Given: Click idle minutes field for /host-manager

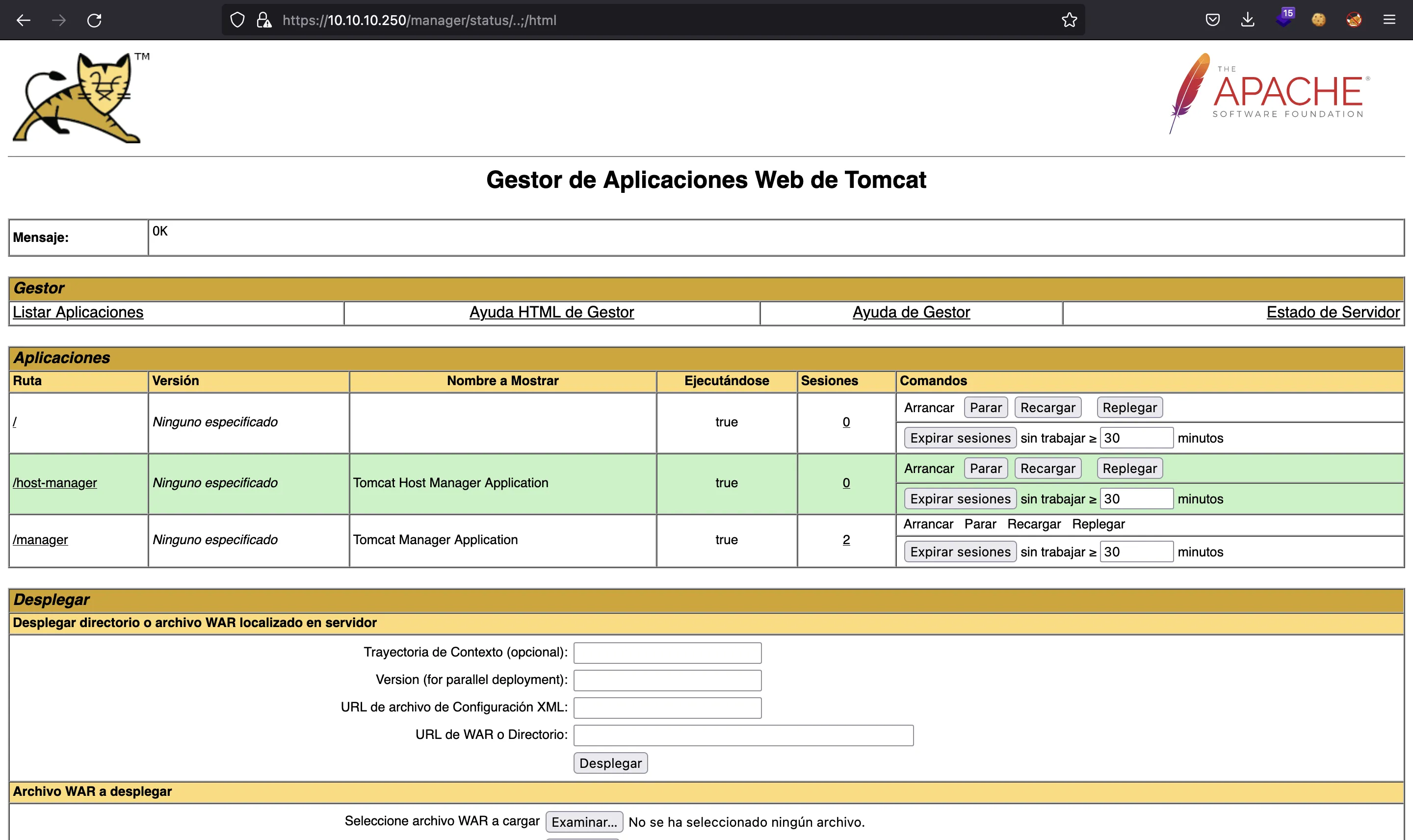Looking at the screenshot, I should tap(1136, 499).
